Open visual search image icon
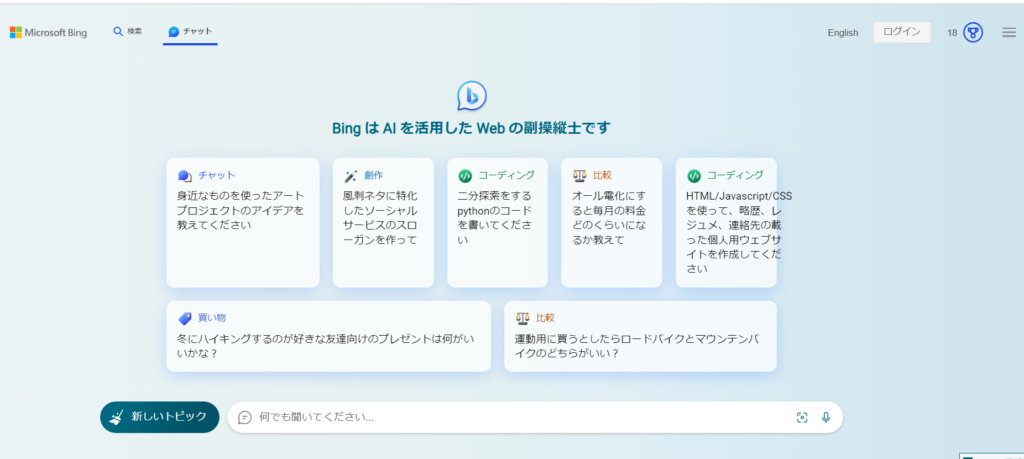 pos(802,418)
